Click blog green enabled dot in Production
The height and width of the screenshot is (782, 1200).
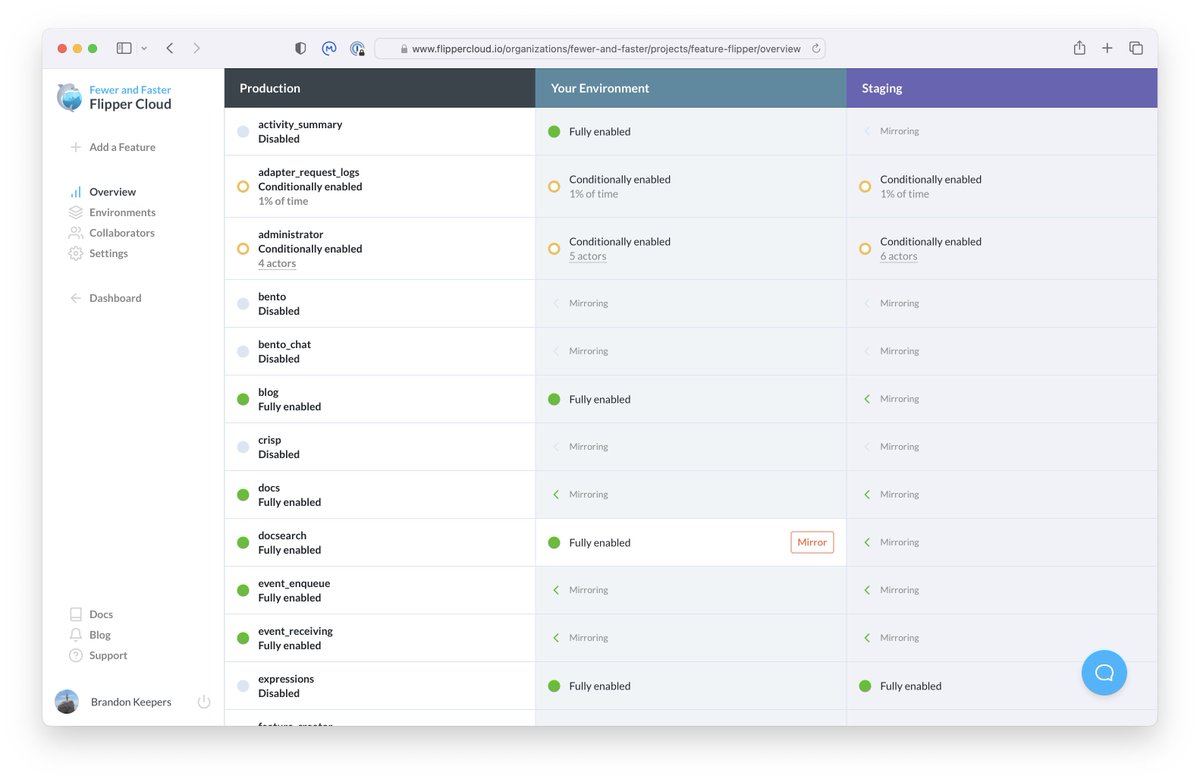click(243, 399)
